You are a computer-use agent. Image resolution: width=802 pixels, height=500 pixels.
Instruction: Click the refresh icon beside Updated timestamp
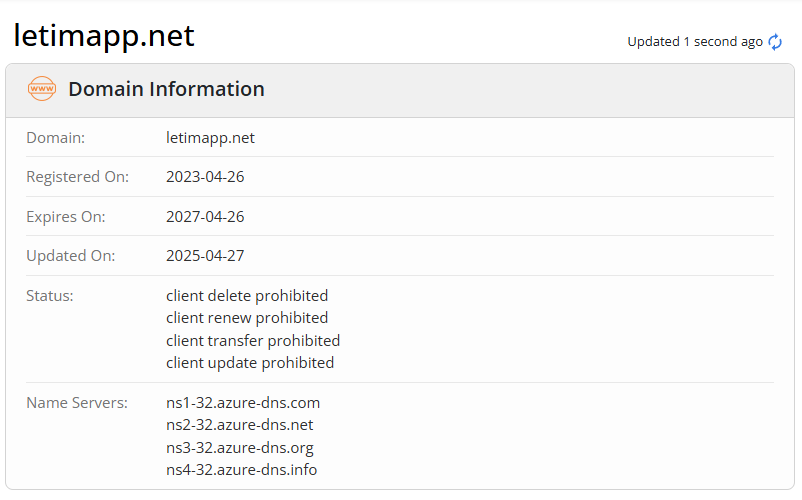click(775, 42)
